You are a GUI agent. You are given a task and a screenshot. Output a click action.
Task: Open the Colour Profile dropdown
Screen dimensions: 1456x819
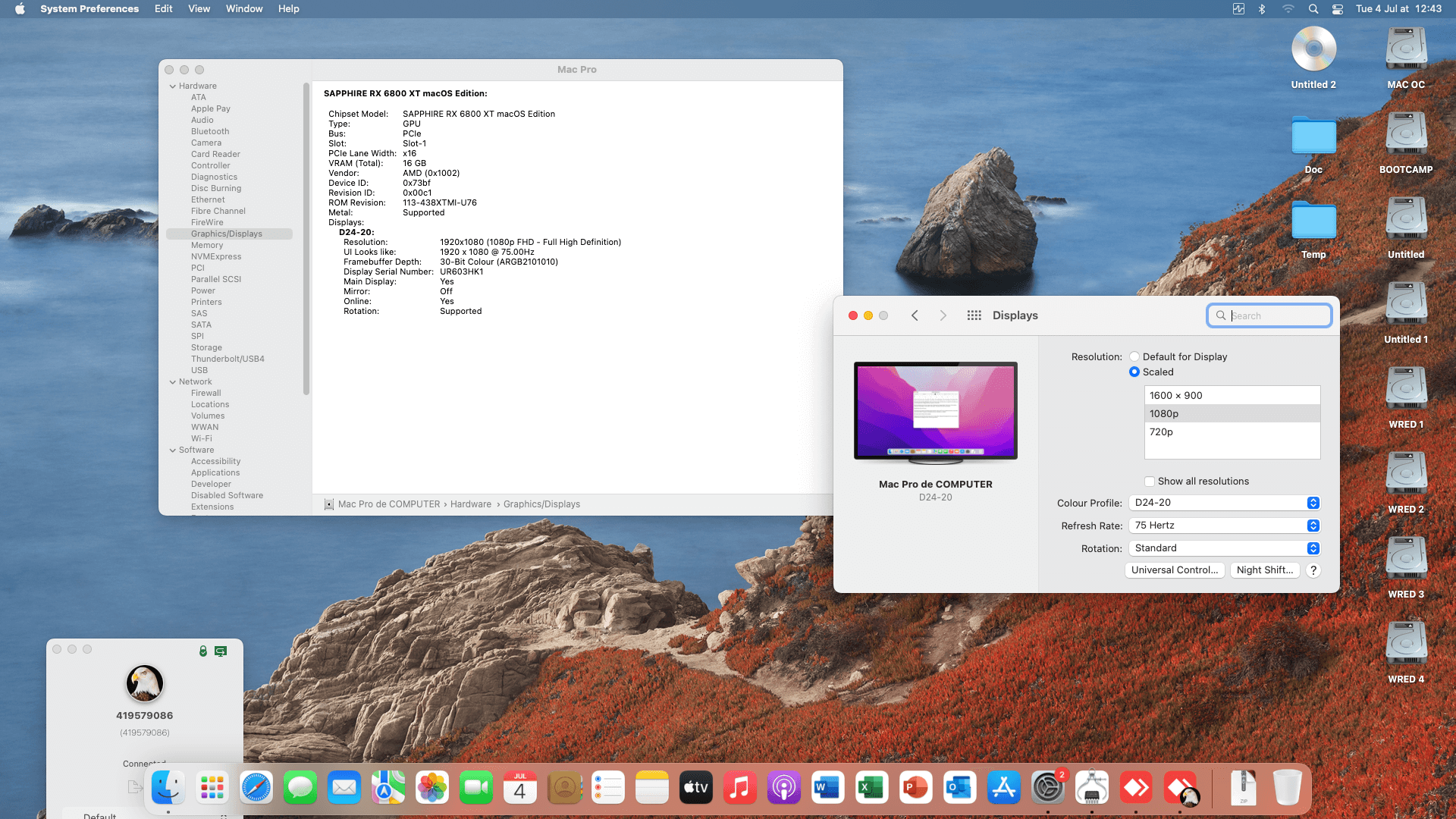click(1224, 503)
